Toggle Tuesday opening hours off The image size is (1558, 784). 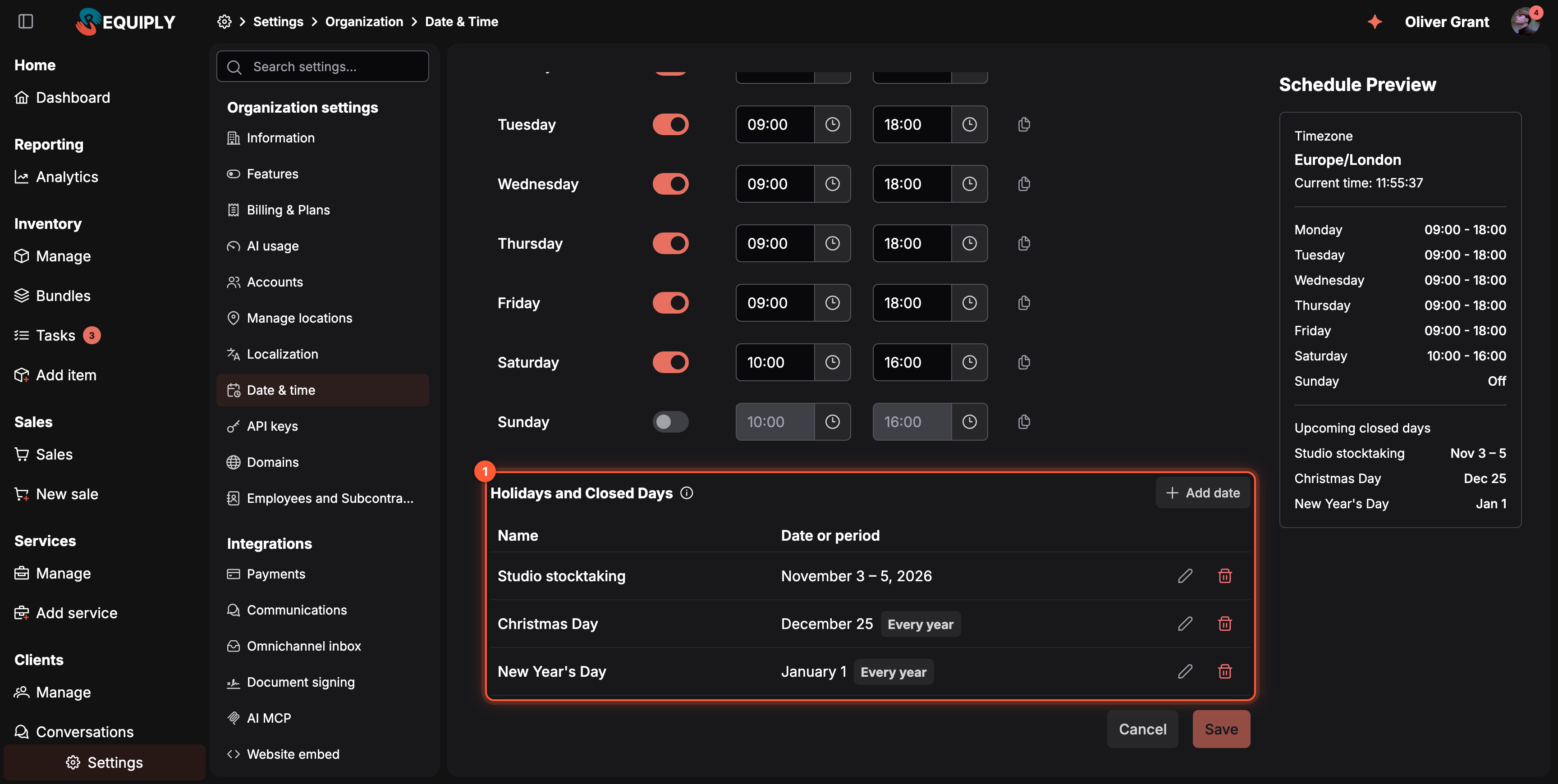670,124
